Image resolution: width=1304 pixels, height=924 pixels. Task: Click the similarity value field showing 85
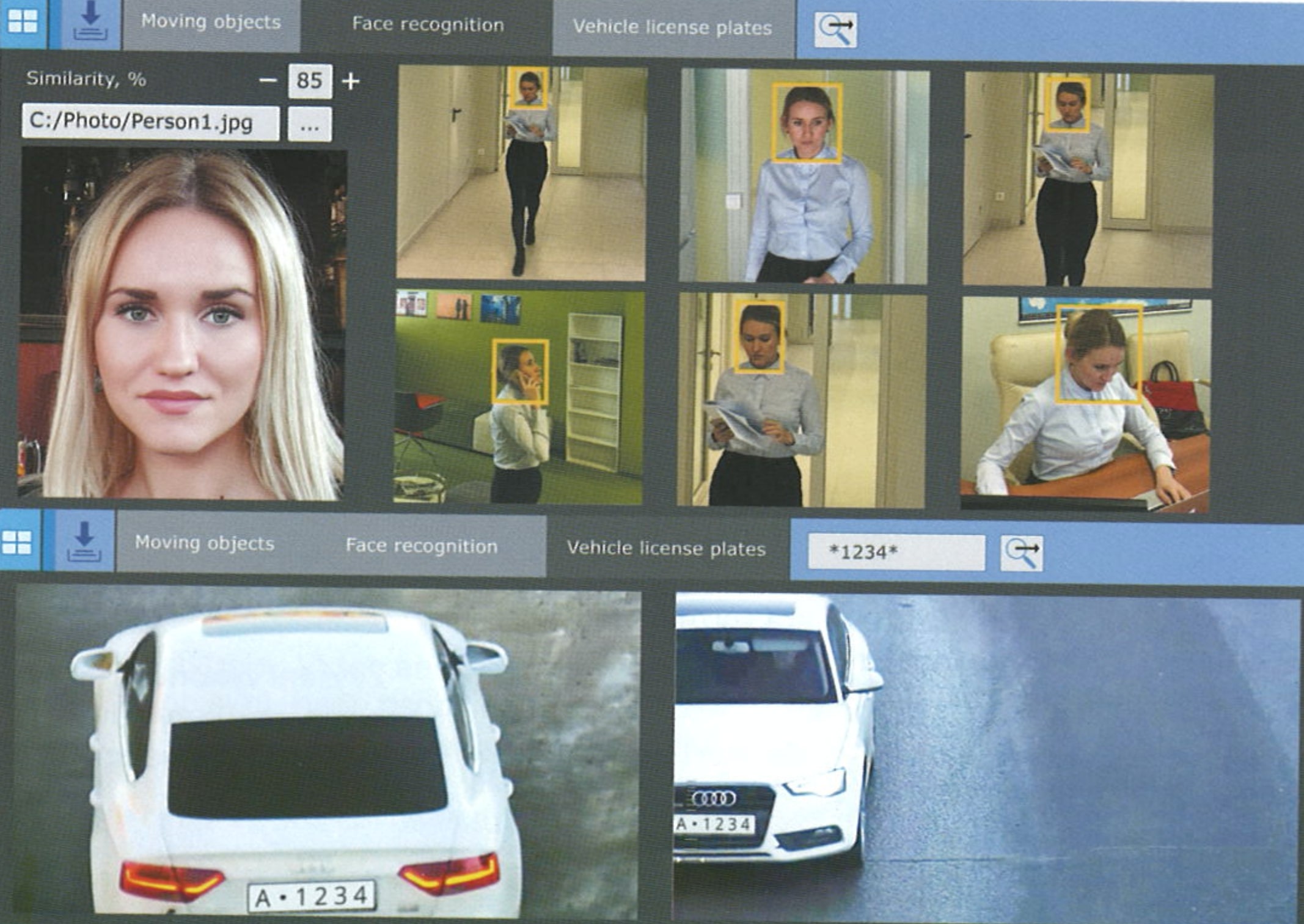310,81
